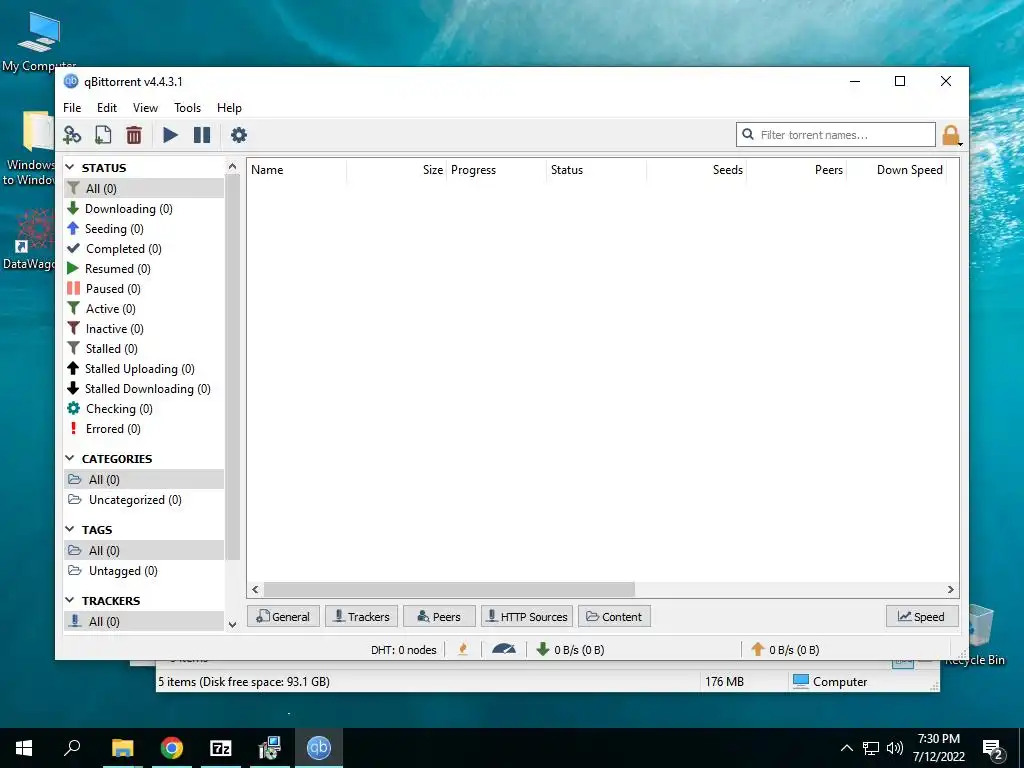The height and width of the screenshot is (768, 1024).
Task: Sort by the Progress column header
Action: tap(496, 170)
